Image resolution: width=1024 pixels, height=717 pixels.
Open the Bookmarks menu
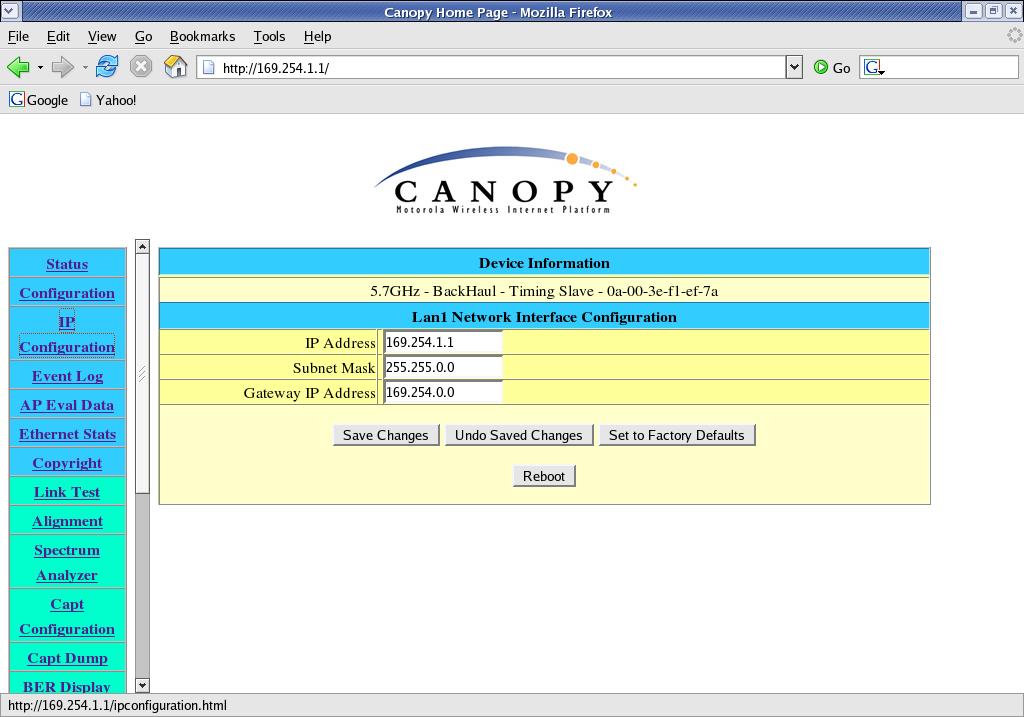pyautogui.click(x=202, y=36)
